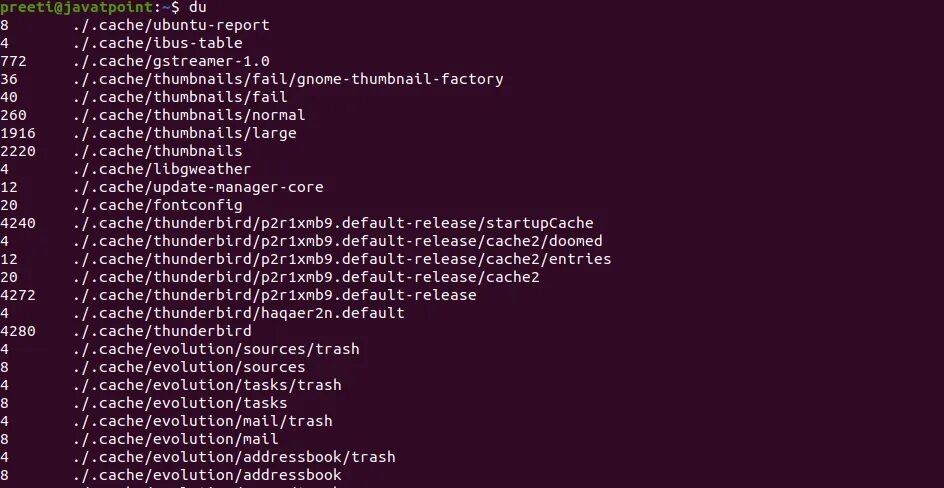Click the size value 4280
The height and width of the screenshot is (488, 944).
(x=17, y=332)
